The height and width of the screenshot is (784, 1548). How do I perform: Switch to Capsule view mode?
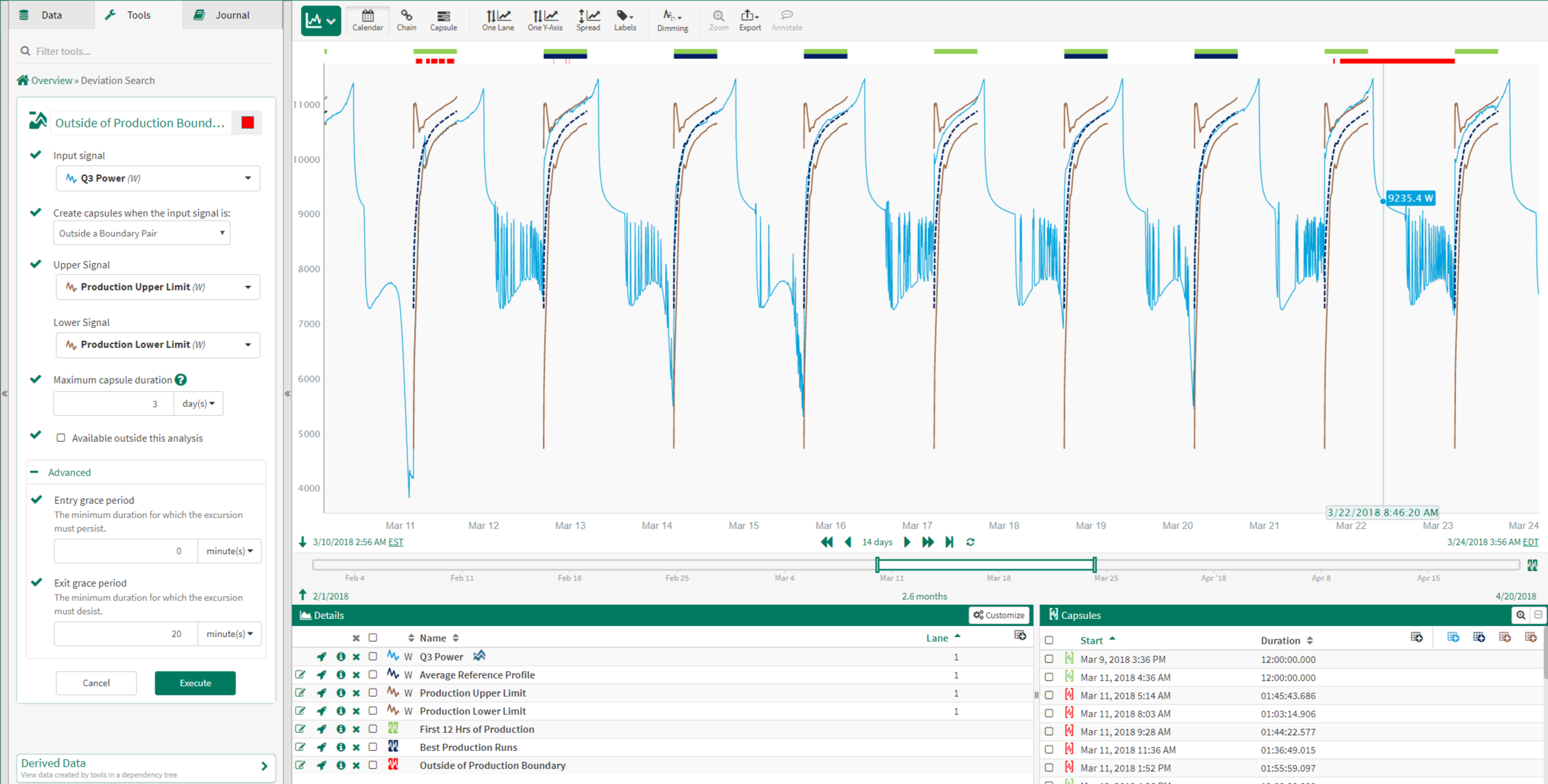click(x=443, y=20)
